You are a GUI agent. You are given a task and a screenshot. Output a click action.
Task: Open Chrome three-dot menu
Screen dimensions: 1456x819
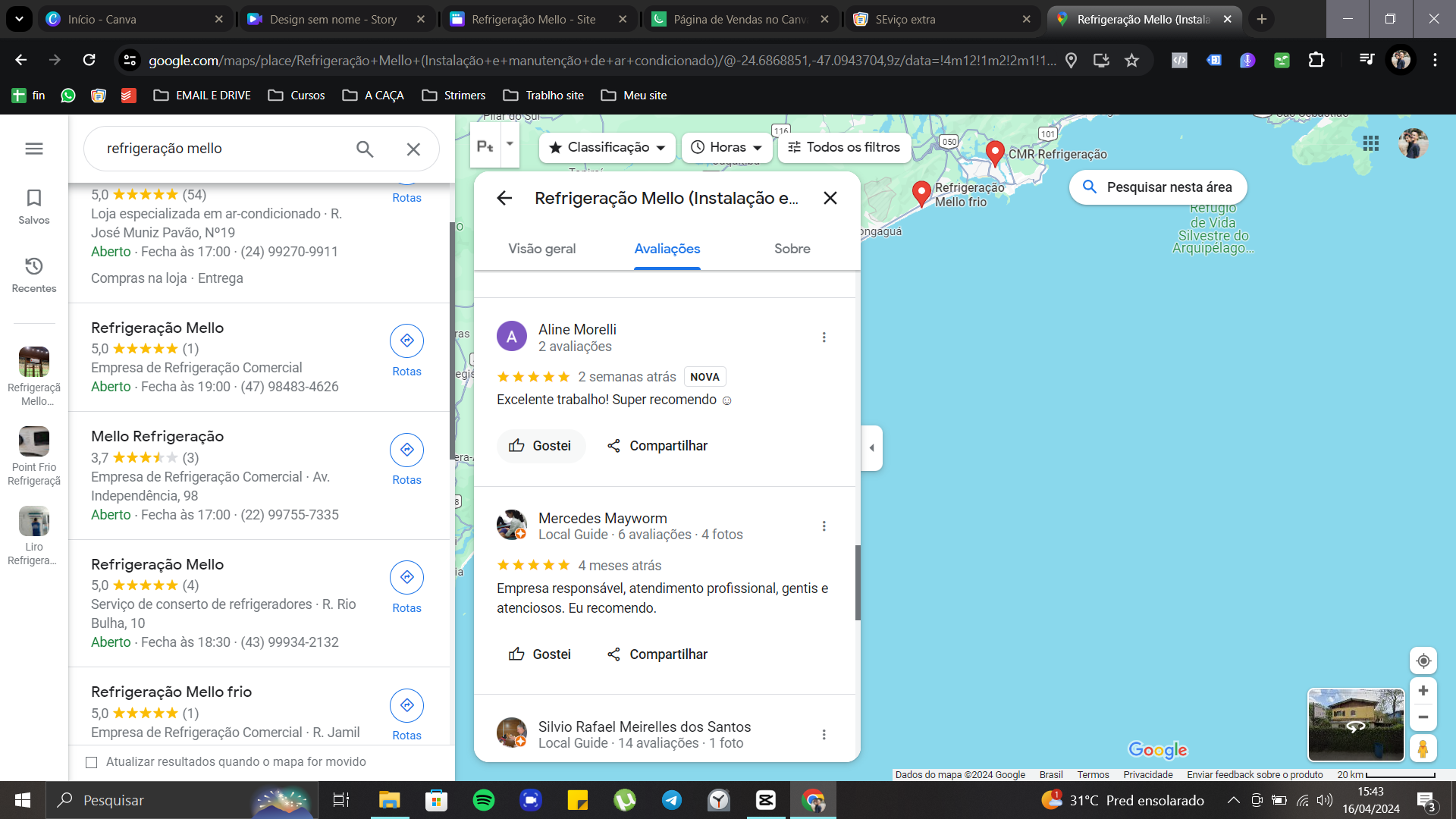1435,60
